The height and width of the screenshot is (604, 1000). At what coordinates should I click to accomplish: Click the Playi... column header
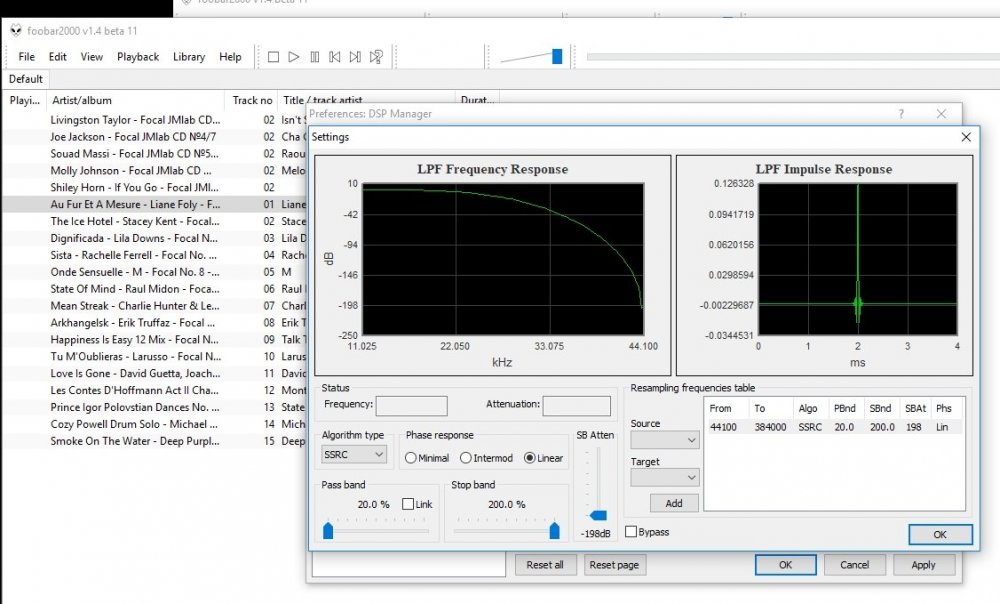click(24, 100)
